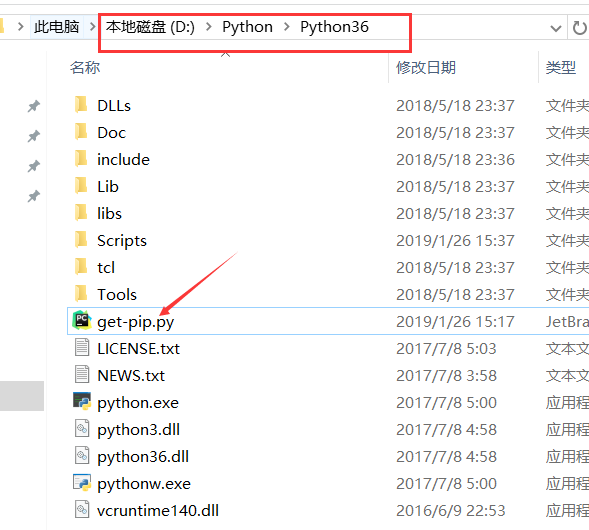Viewport: 589px width, 530px height.
Task: Select the python3.dll file name
Action: (x=139, y=430)
